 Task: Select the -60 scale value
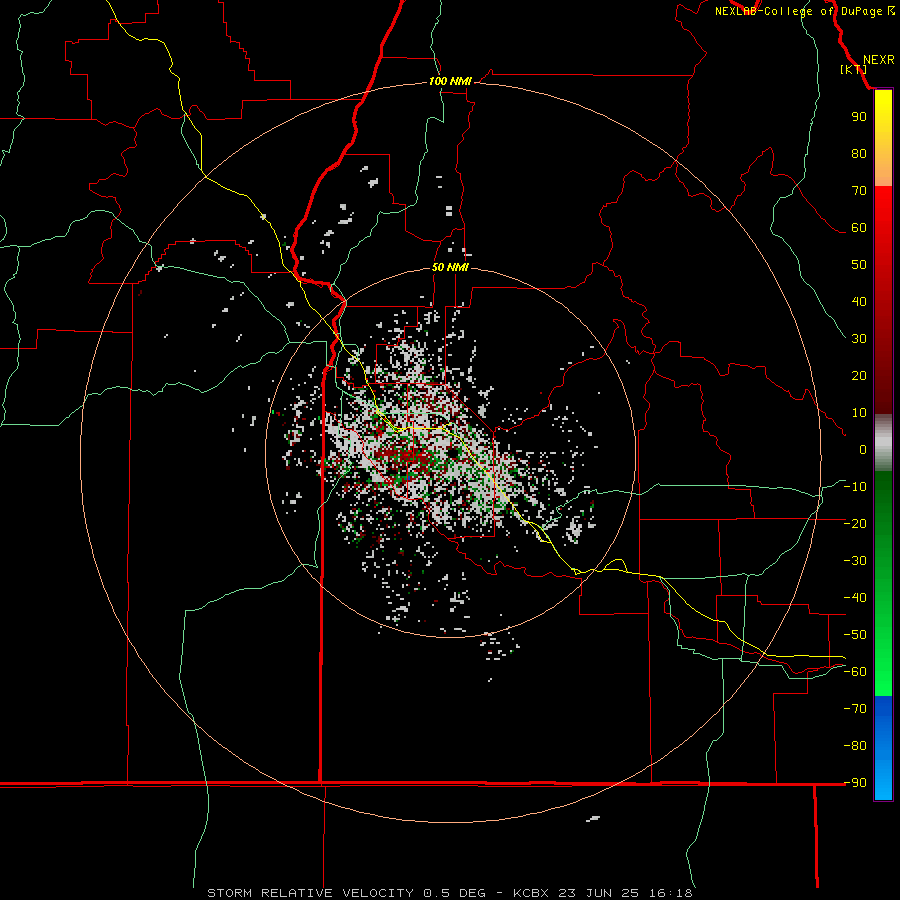(855, 672)
